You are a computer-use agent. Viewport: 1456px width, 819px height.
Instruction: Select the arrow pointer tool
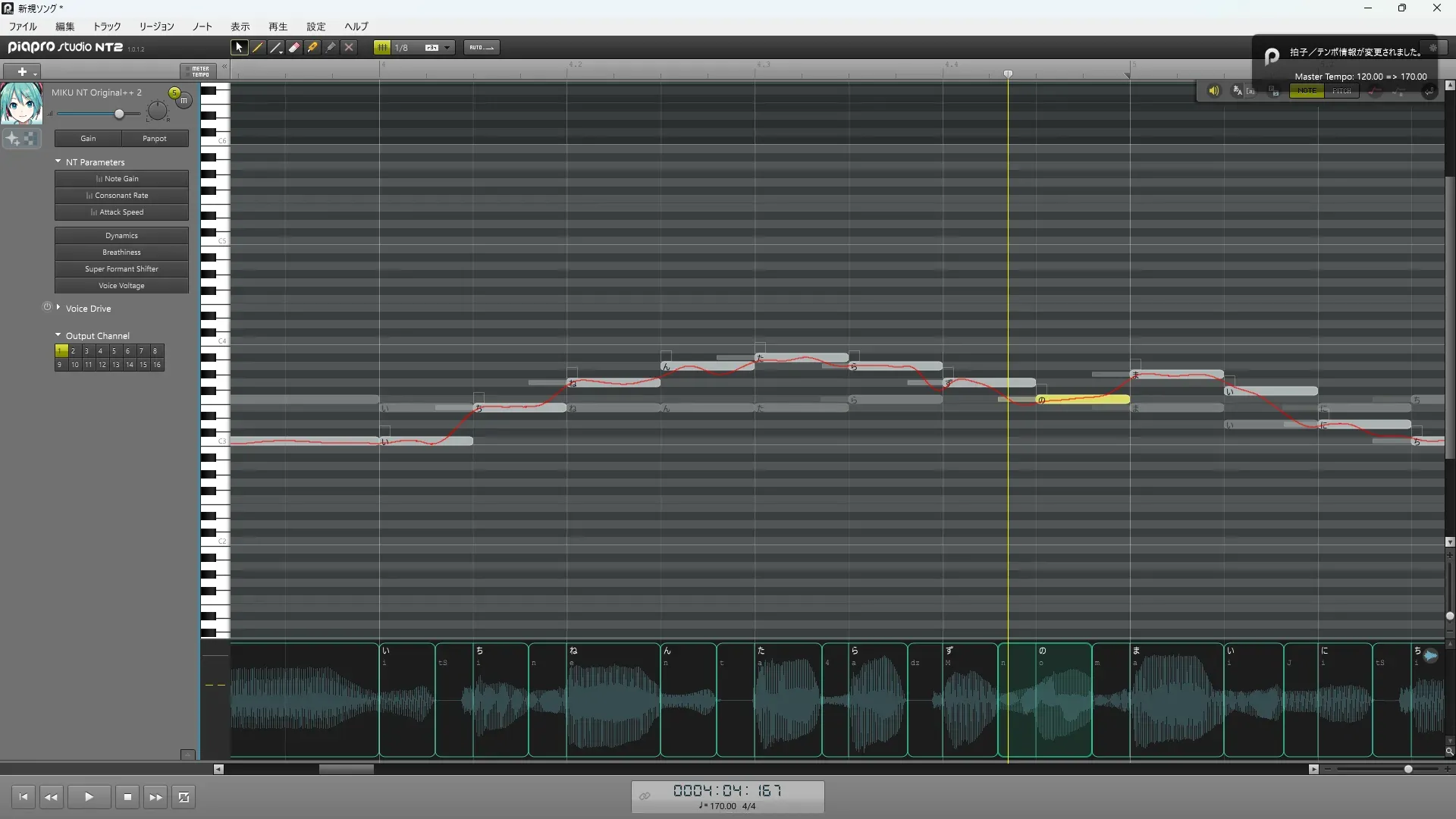pyautogui.click(x=239, y=47)
